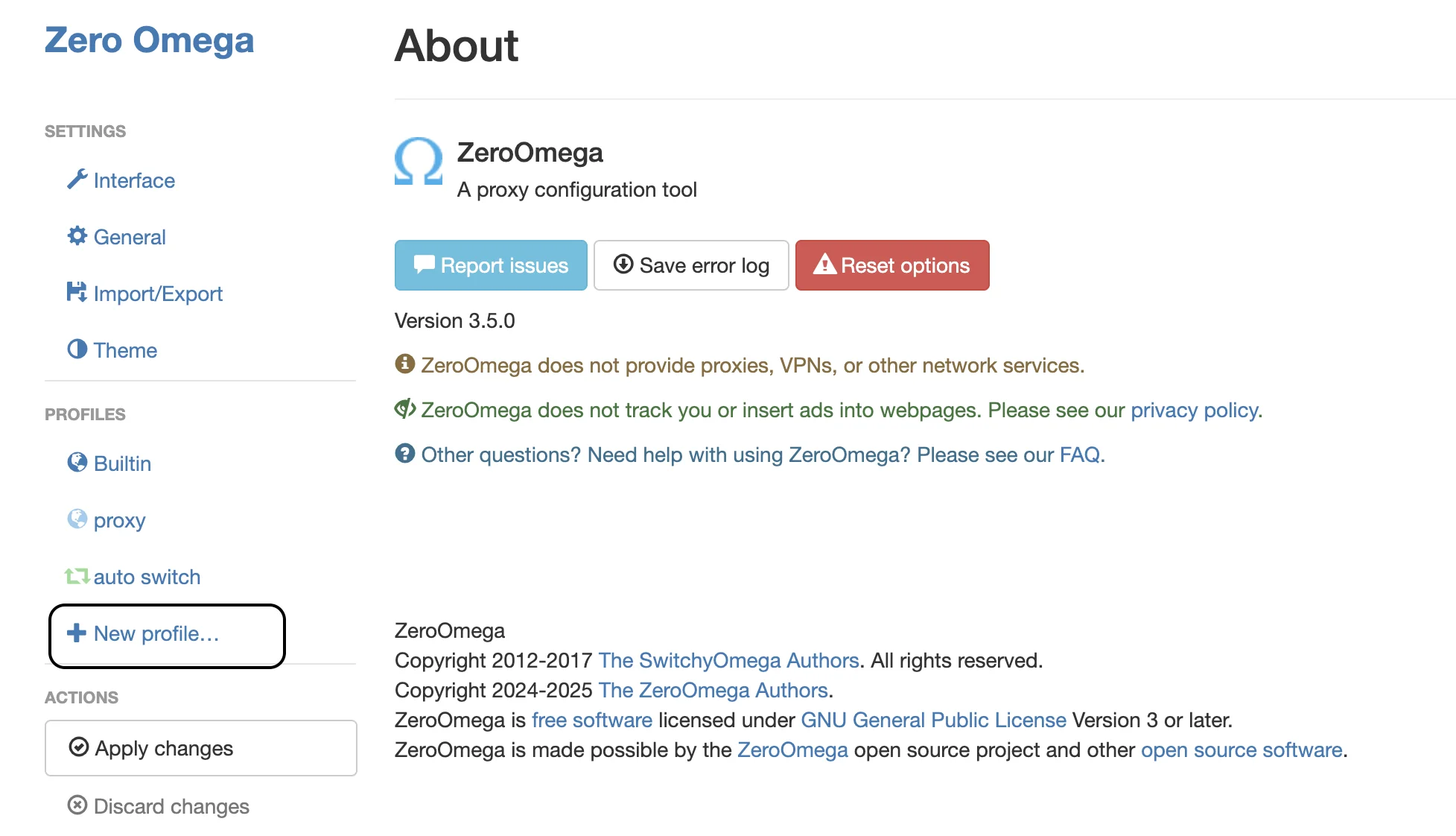Image resolution: width=1456 pixels, height=836 pixels.
Task: Click the Report issues button
Action: pyautogui.click(x=491, y=265)
